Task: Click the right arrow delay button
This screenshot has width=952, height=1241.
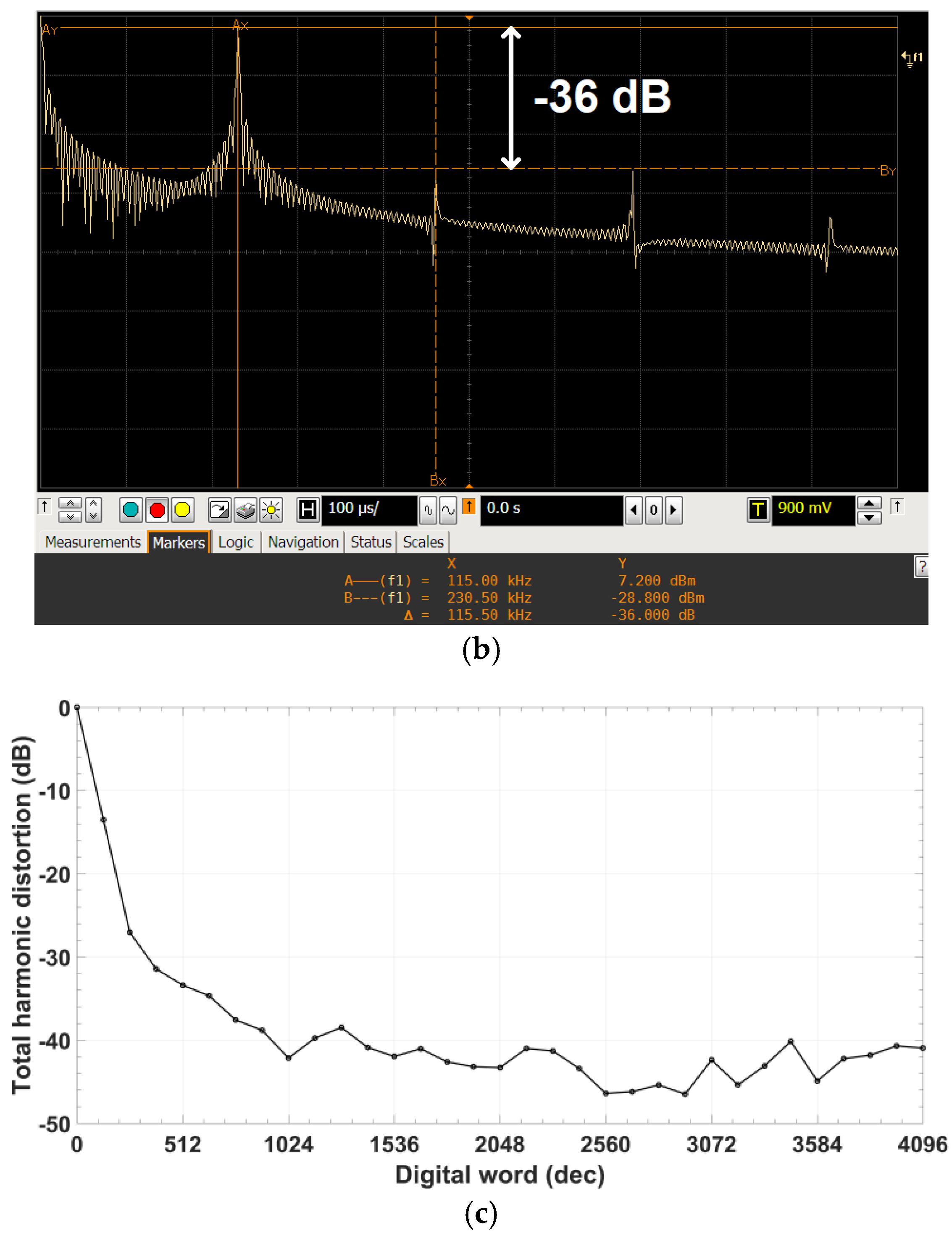Action: click(673, 510)
